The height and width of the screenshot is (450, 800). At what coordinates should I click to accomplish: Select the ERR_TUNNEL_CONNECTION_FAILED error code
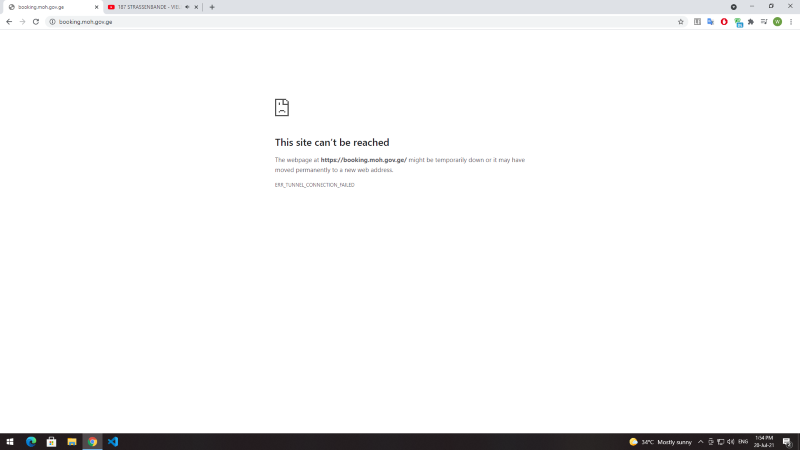coord(314,185)
